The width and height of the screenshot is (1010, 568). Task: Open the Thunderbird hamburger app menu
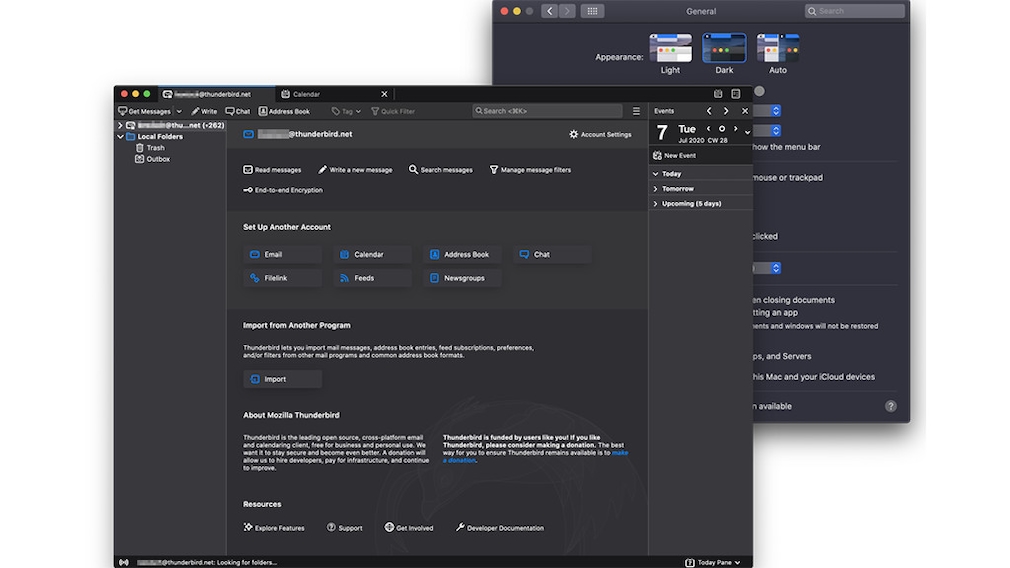coord(636,111)
